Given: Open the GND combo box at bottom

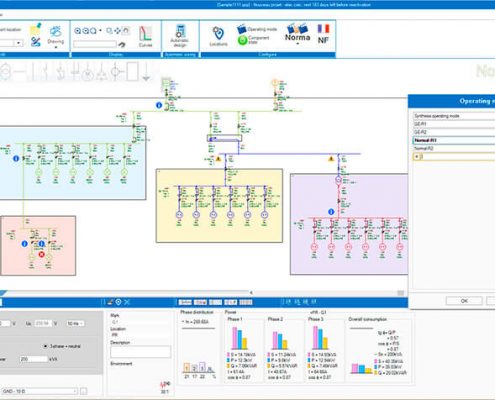Looking at the screenshot, I should coord(39,391).
